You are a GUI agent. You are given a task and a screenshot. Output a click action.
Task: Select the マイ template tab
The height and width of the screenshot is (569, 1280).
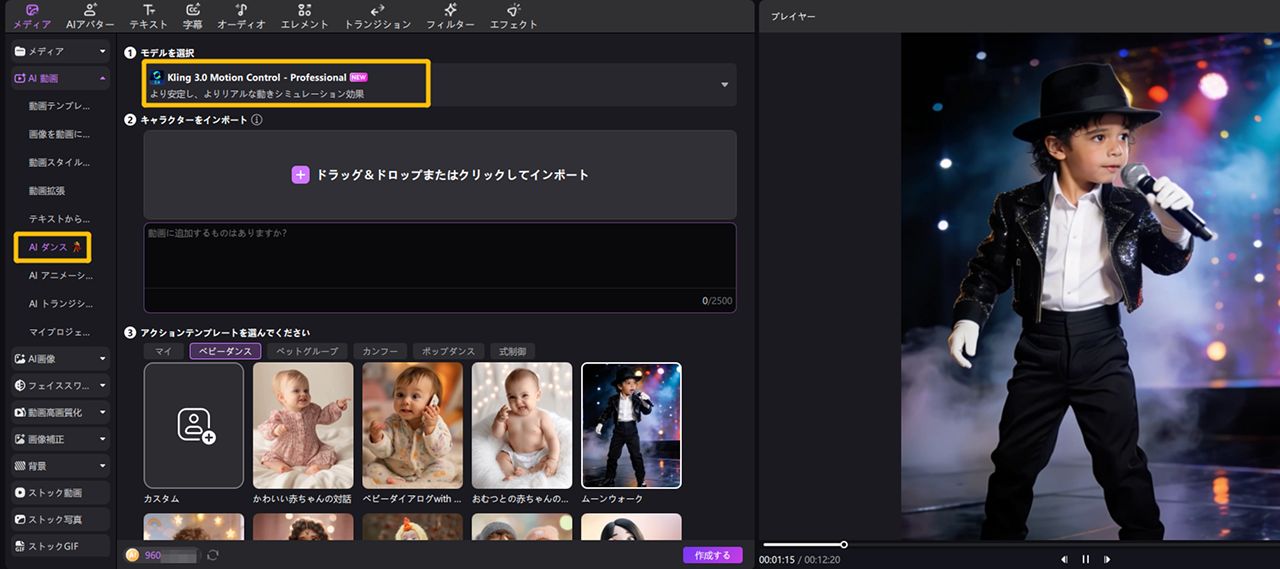pyautogui.click(x=164, y=352)
